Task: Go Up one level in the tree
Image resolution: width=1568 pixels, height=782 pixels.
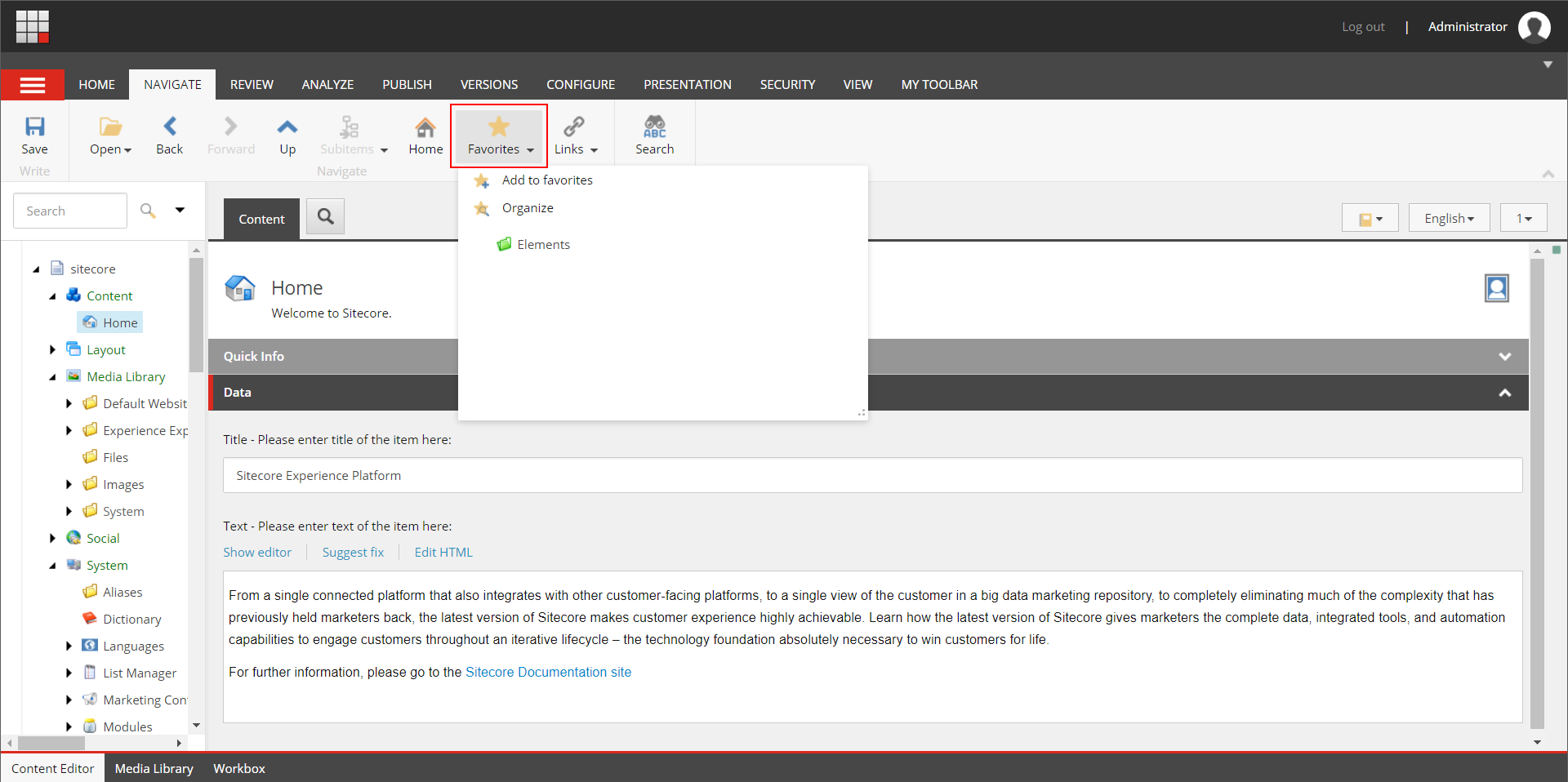Action: coord(287,127)
